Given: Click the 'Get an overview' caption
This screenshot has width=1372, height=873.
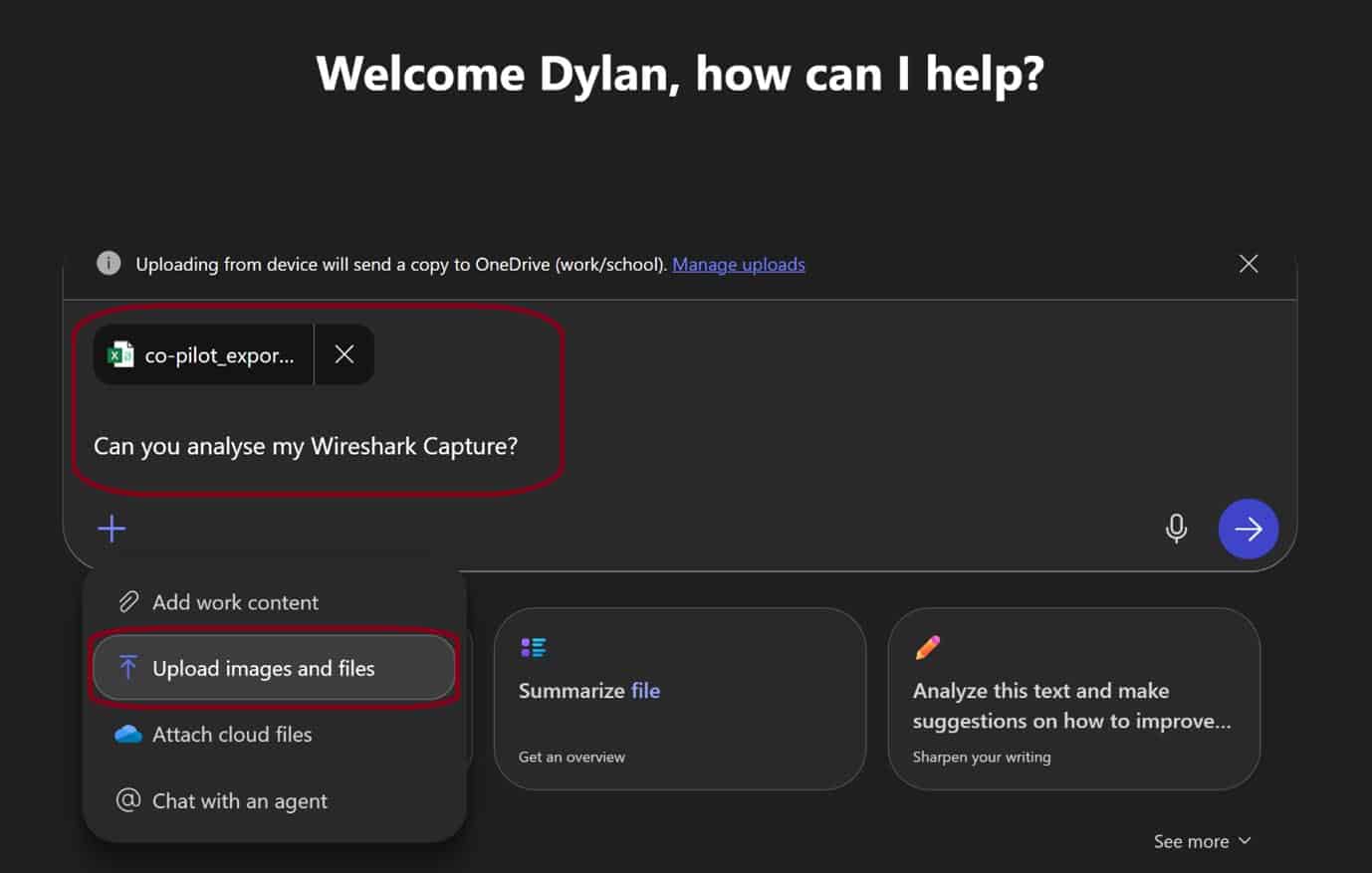Looking at the screenshot, I should (x=572, y=757).
